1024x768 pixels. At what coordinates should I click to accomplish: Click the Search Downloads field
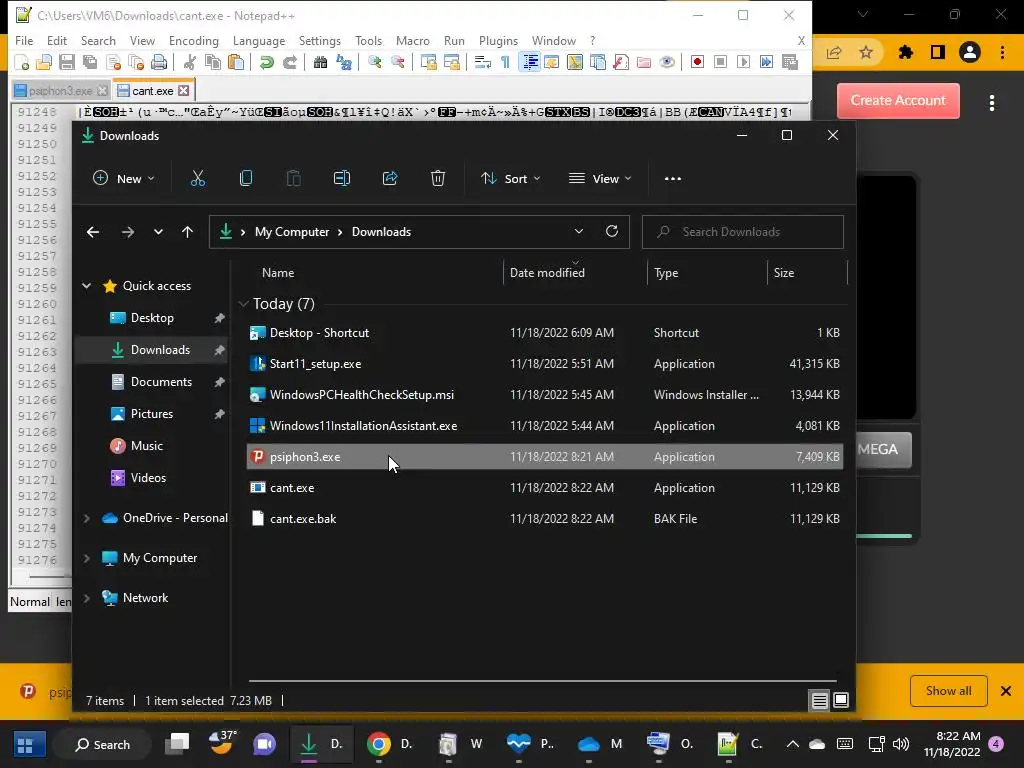pos(743,232)
